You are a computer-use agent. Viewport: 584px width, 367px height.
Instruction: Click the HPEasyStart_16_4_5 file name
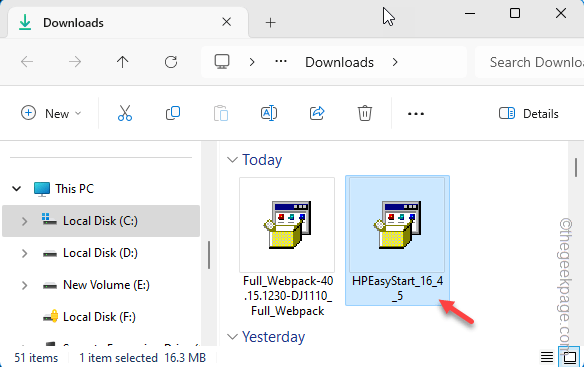coord(397,288)
